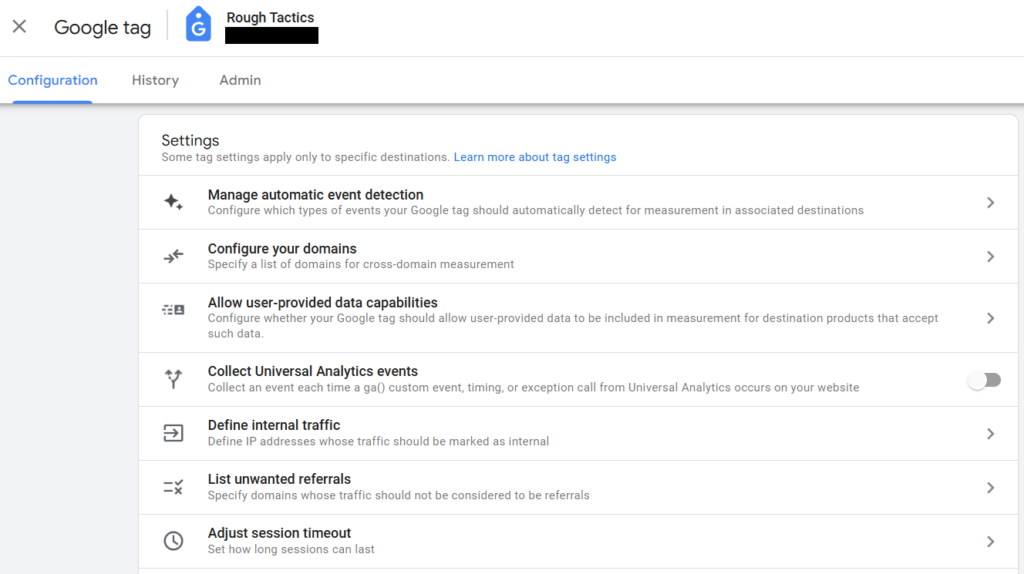Image resolution: width=1024 pixels, height=574 pixels.
Task: Switch to the Admin tab
Action: point(240,80)
